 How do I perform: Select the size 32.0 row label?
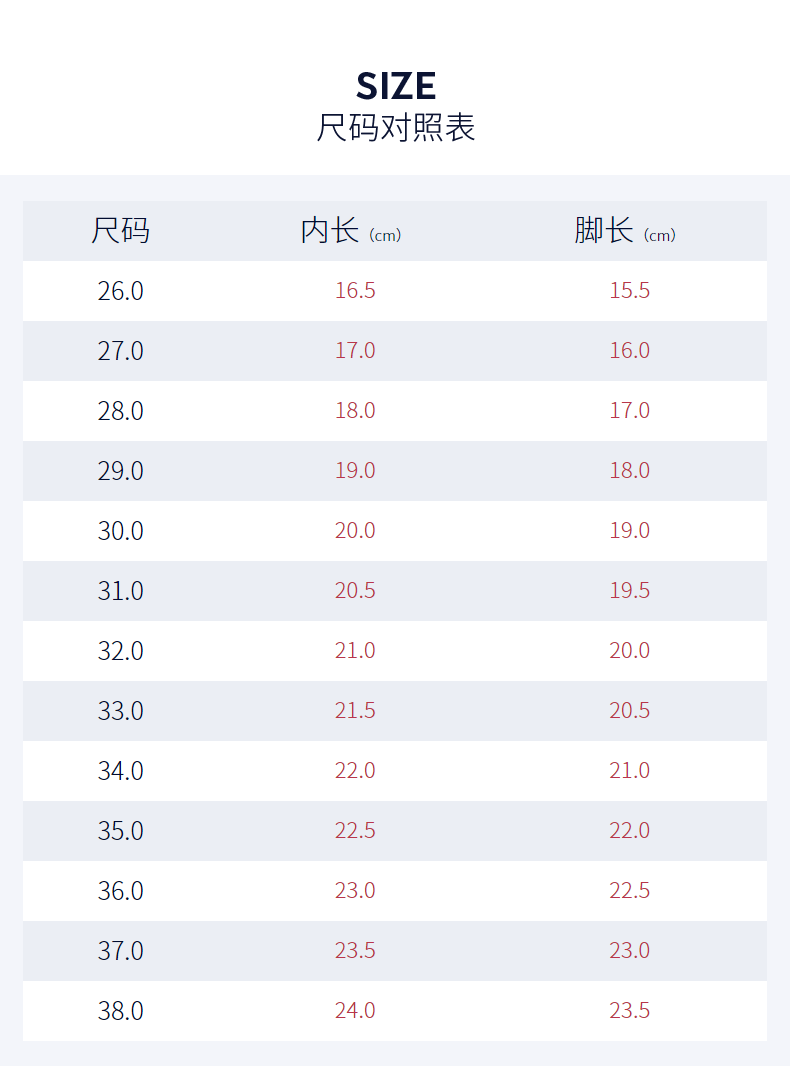[120, 651]
